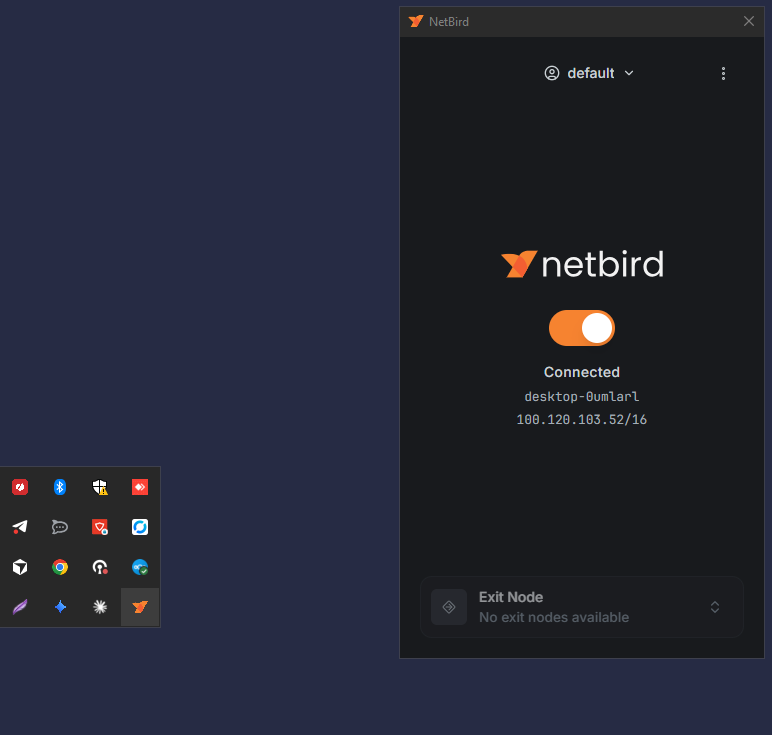Open Nextcloud synced tray icon

pyautogui.click(x=140, y=567)
